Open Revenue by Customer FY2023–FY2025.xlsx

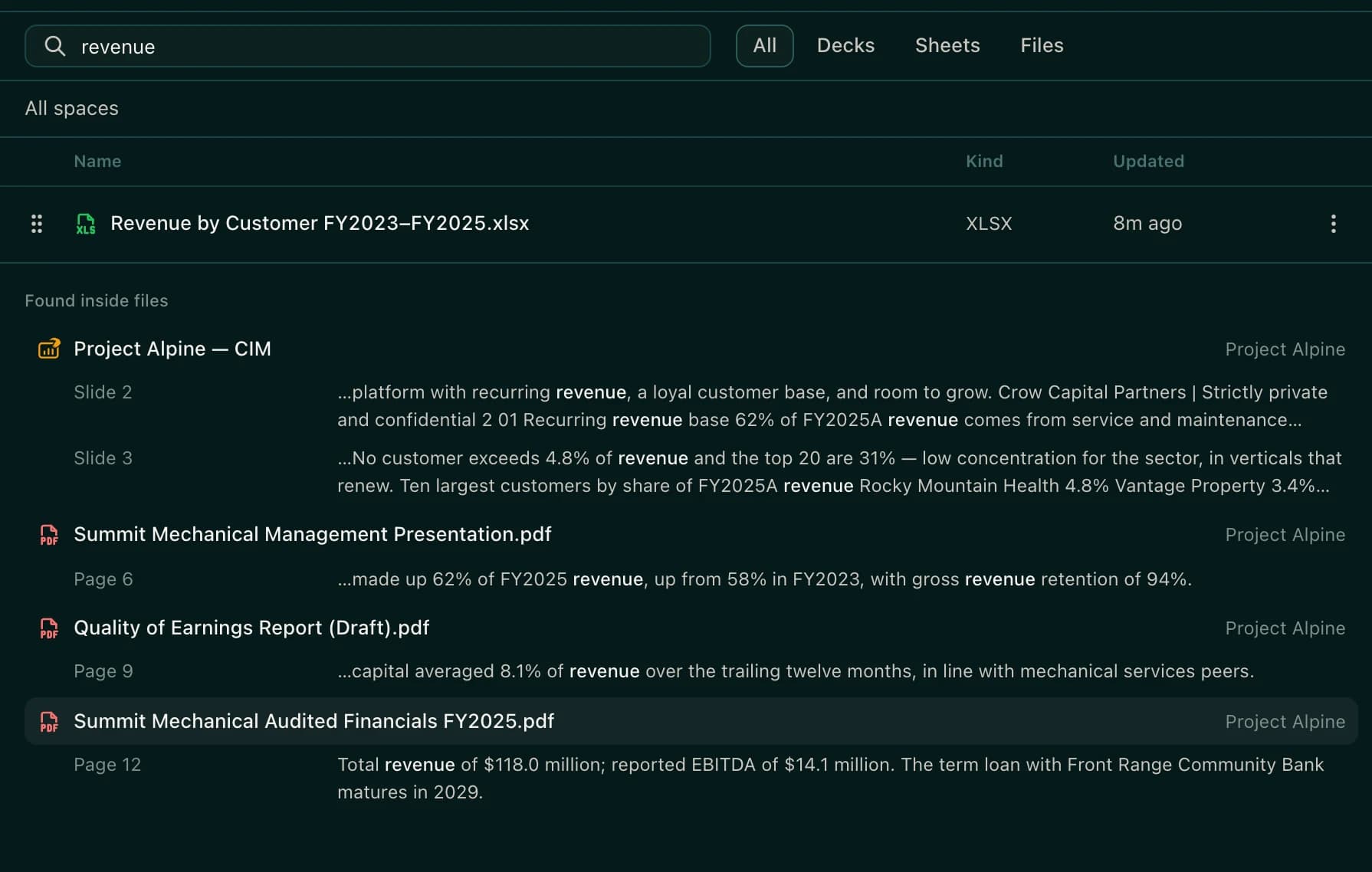(320, 224)
